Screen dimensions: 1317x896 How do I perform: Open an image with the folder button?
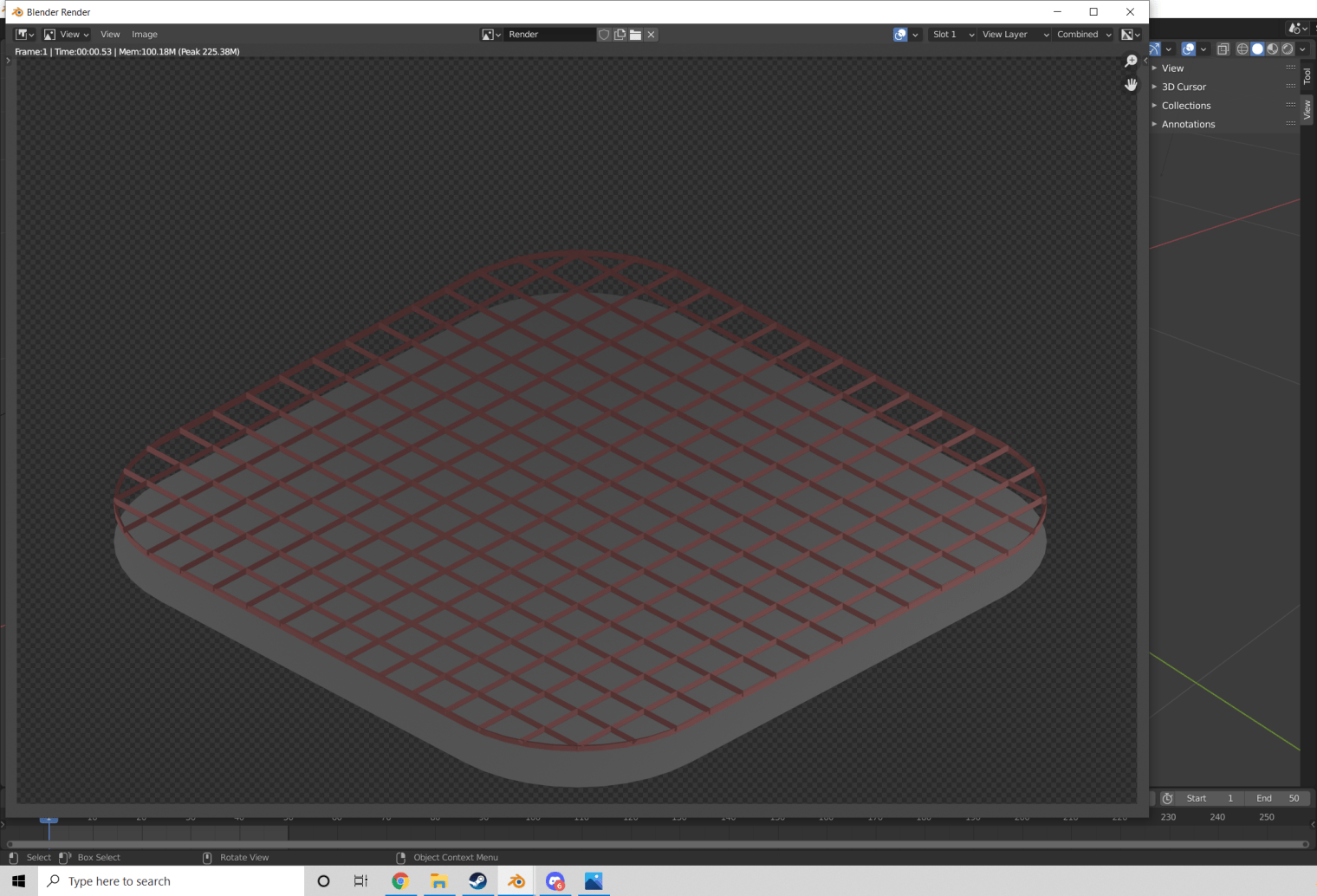[x=635, y=34]
